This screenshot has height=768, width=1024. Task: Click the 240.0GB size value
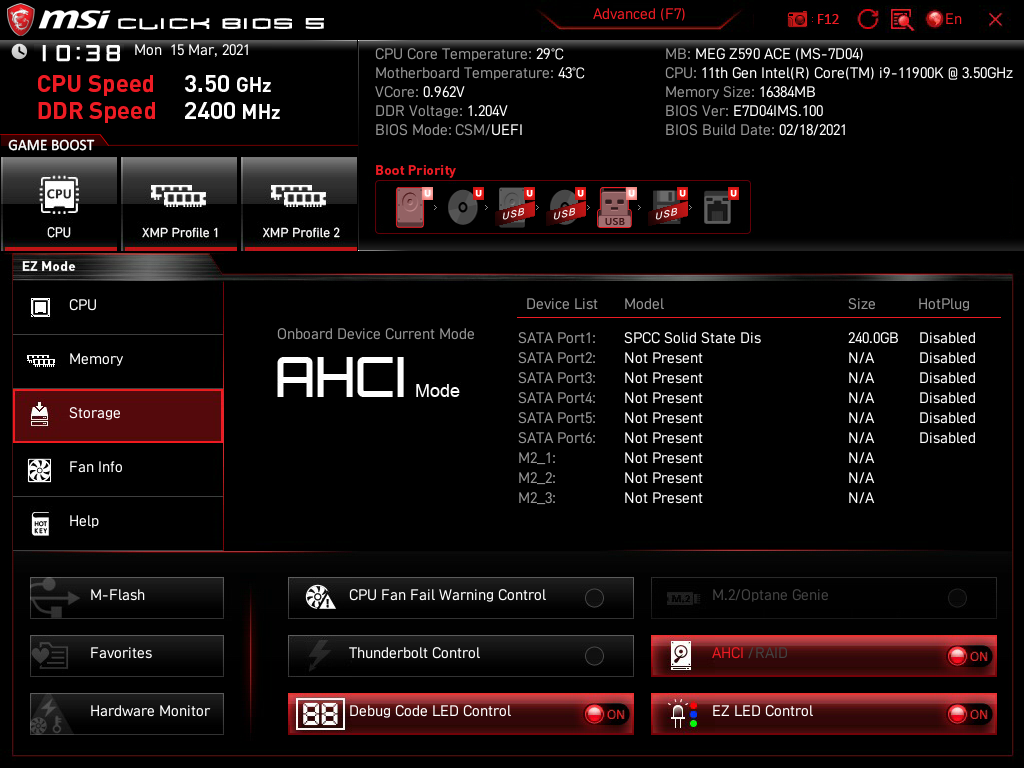873,338
